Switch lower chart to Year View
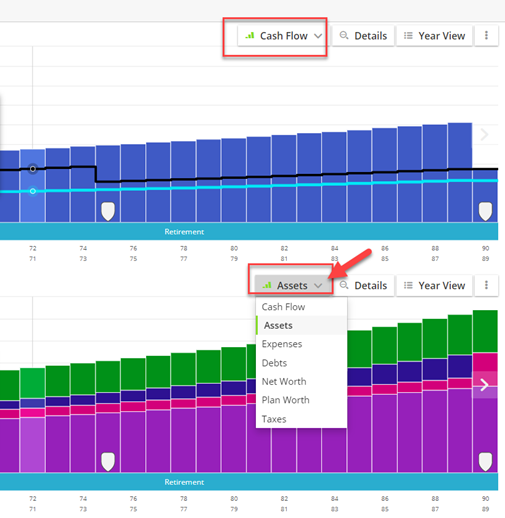Image resolution: width=505 pixels, height=518 pixels. [x=434, y=285]
